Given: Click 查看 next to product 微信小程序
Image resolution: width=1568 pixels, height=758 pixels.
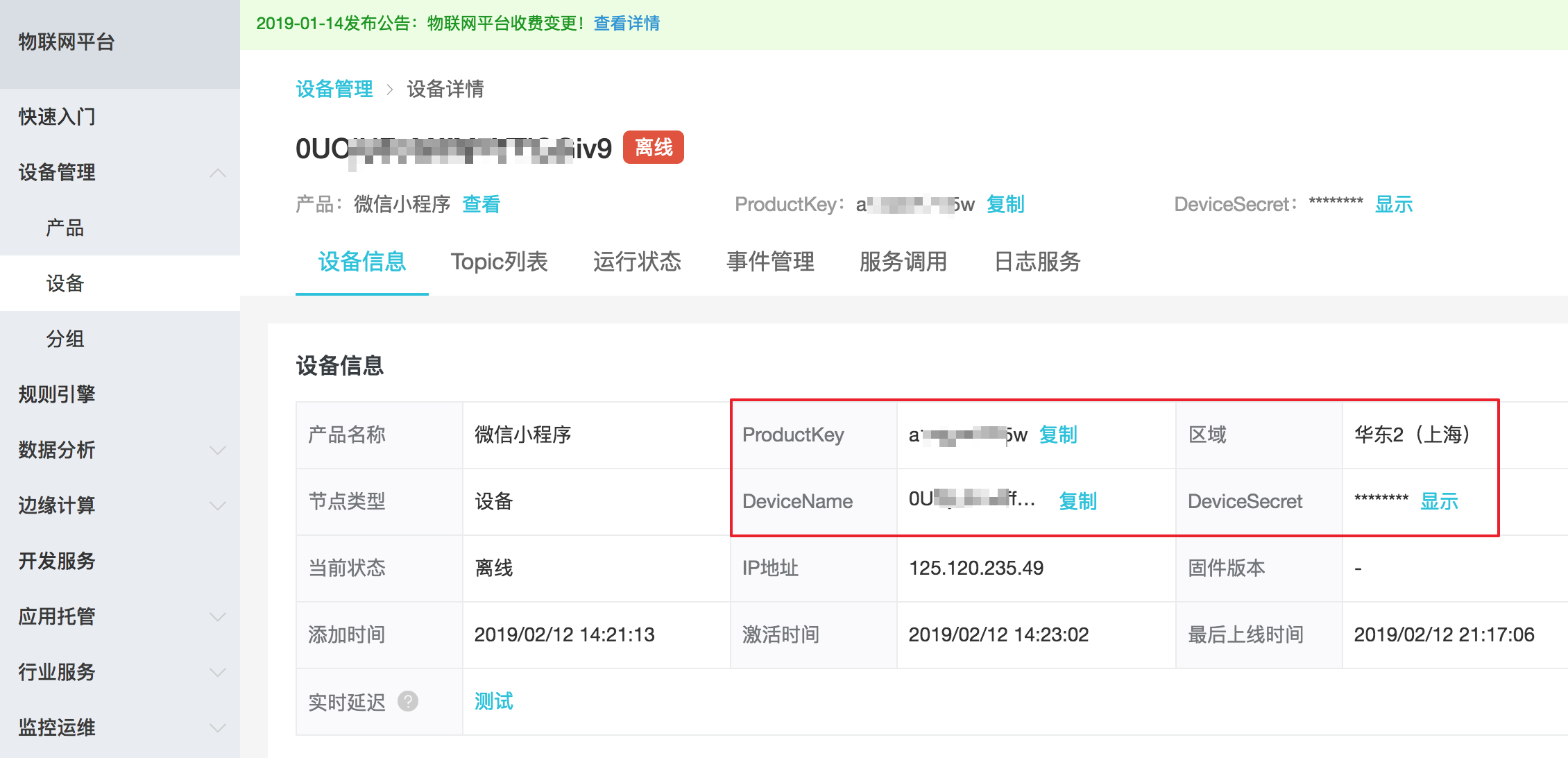Looking at the screenshot, I should pyautogui.click(x=481, y=203).
